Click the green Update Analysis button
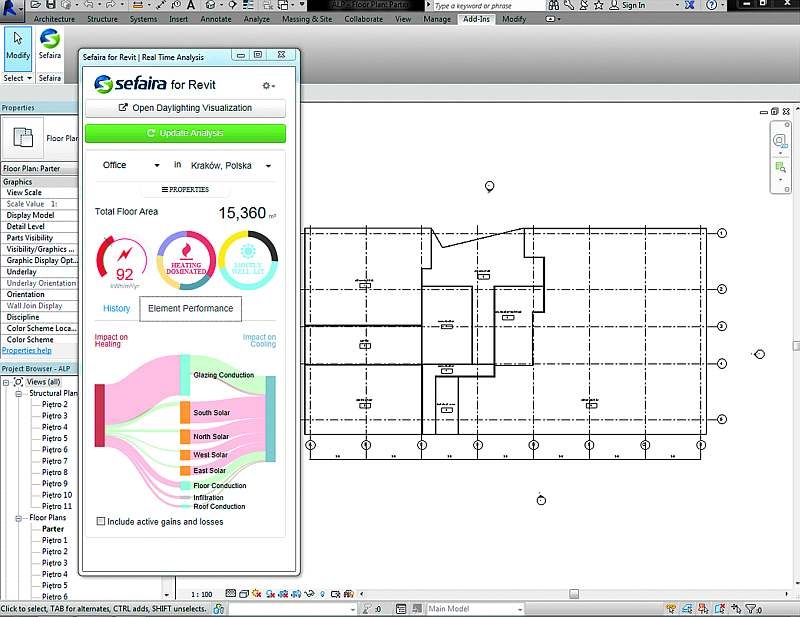Screen dimensions: 800x617 click(x=186, y=133)
